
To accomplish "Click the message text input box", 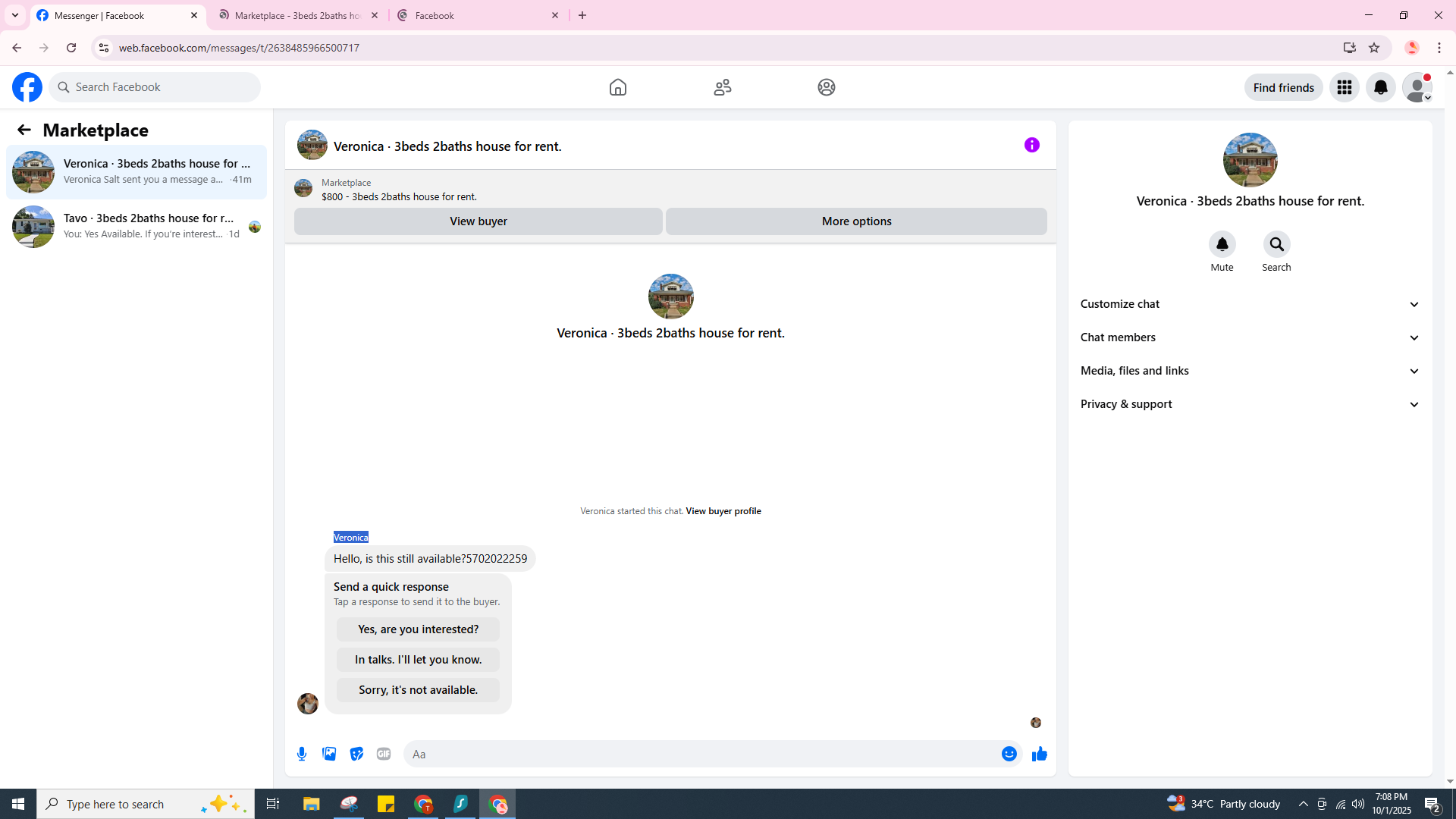I will (701, 754).
